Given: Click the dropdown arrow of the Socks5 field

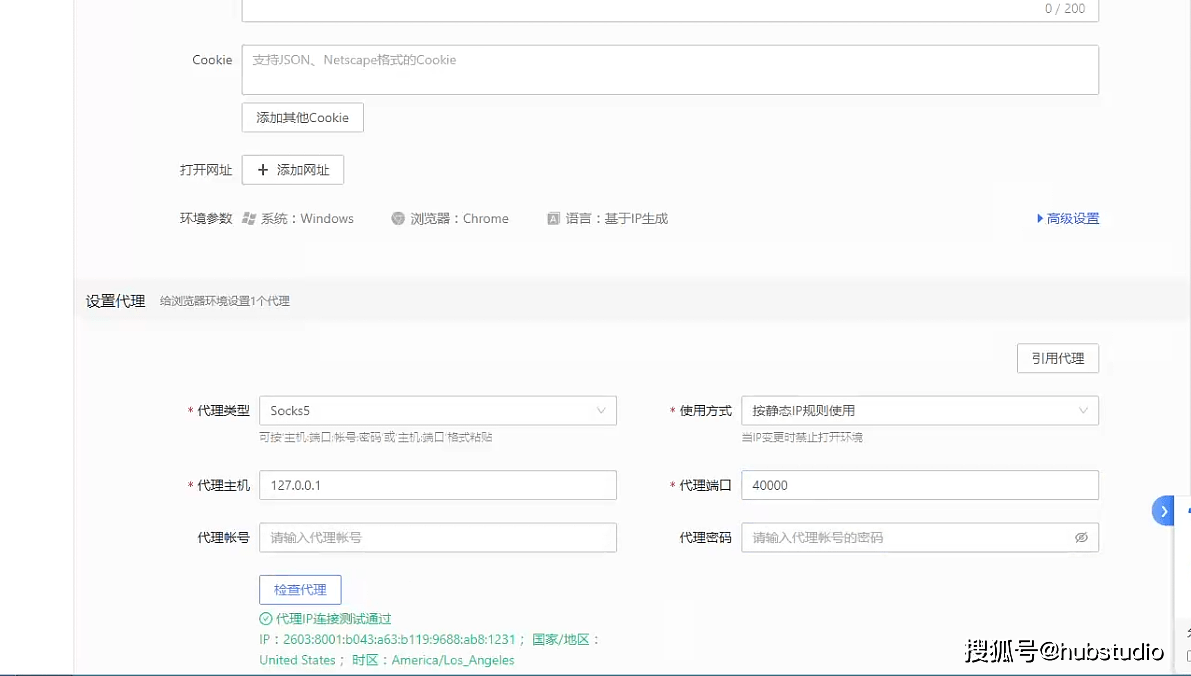Looking at the screenshot, I should pos(601,410).
